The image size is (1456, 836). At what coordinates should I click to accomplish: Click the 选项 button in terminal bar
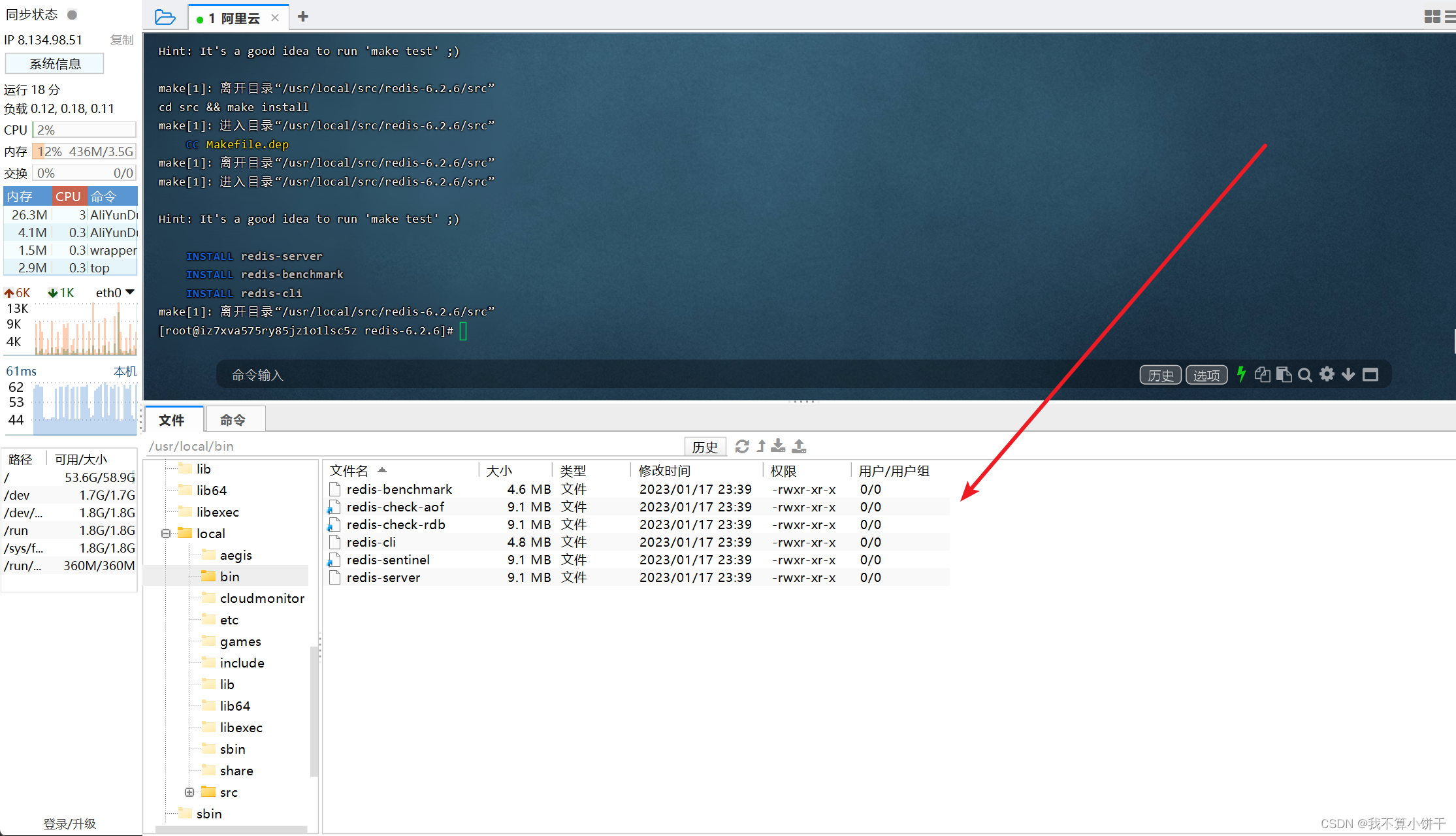click(1206, 375)
